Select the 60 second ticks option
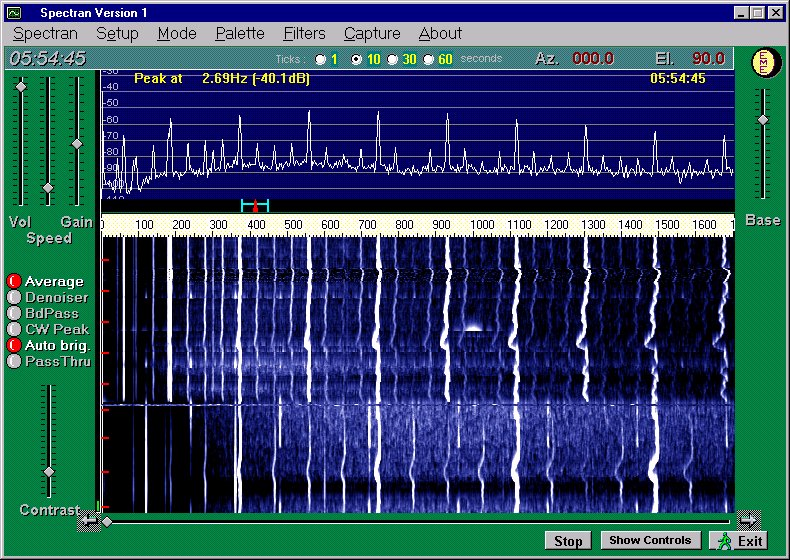790x560 pixels. tap(429, 59)
